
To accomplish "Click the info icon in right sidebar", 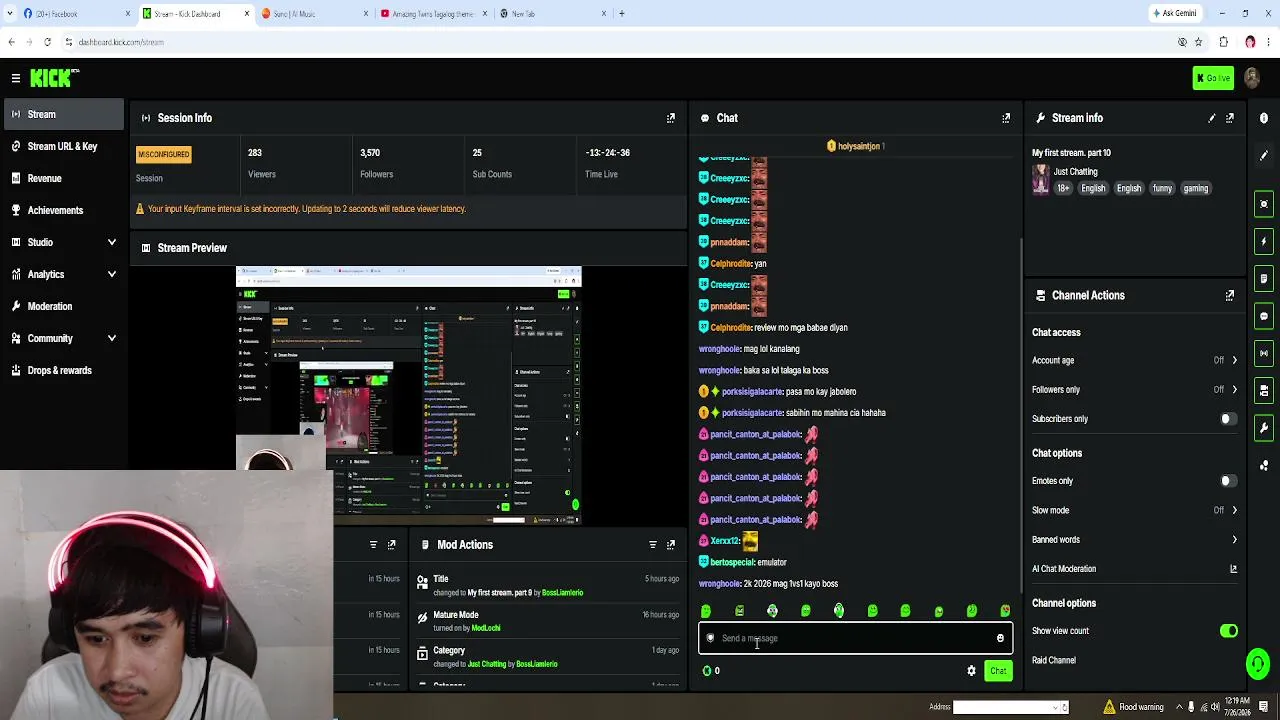I will pos(1264,118).
